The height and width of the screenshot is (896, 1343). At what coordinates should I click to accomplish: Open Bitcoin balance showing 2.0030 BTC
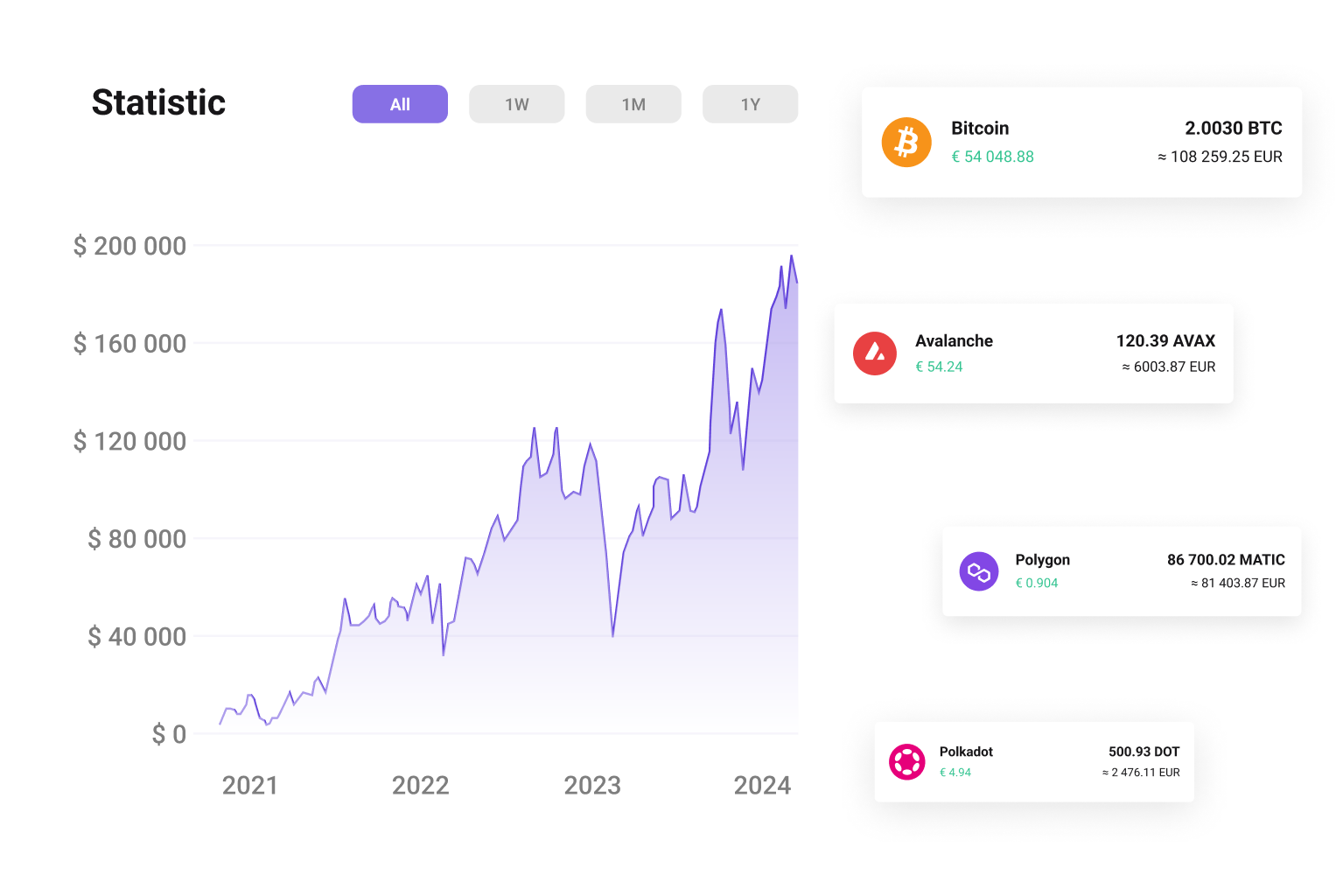pyautogui.click(x=1233, y=128)
